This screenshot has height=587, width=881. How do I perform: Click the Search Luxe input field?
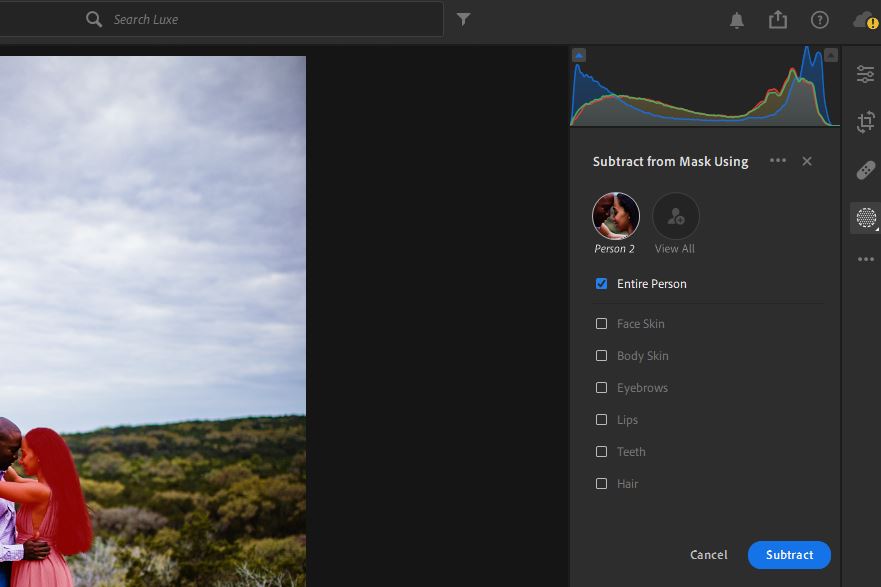270,19
